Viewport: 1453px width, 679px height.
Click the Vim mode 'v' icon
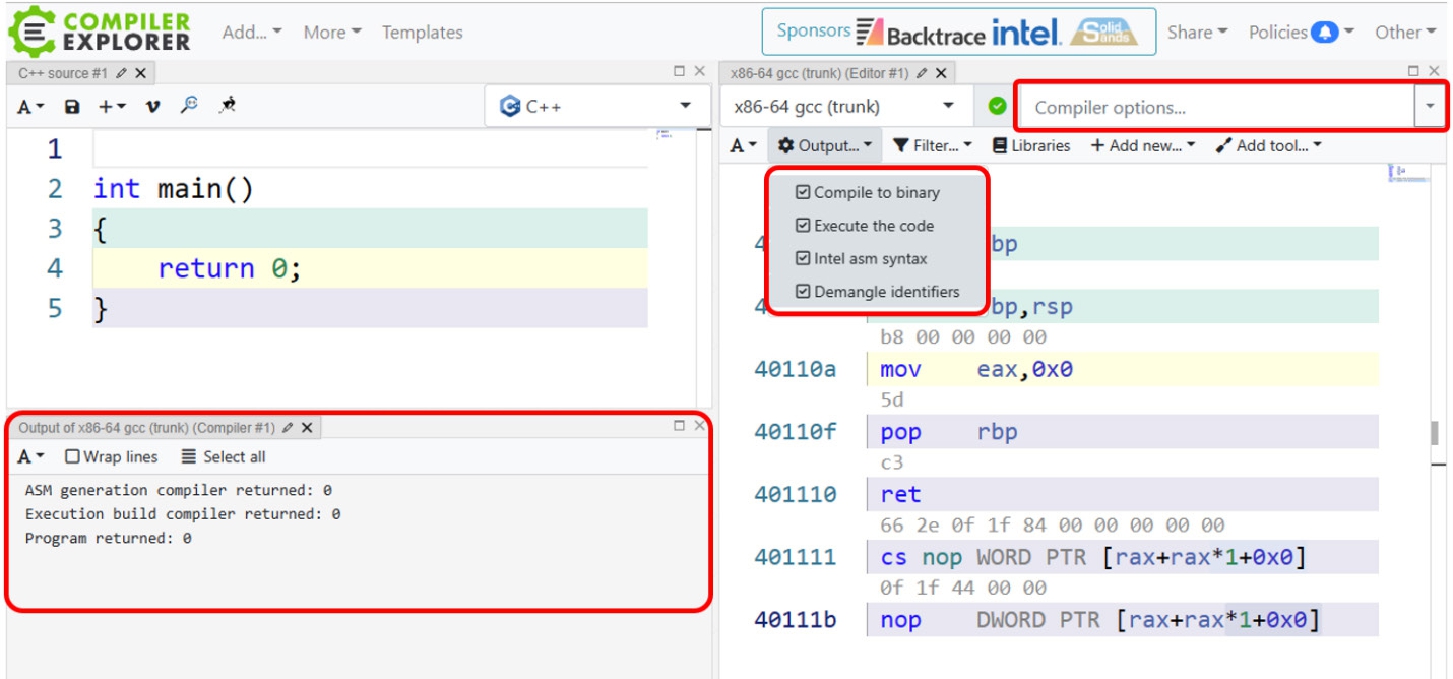(152, 106)
